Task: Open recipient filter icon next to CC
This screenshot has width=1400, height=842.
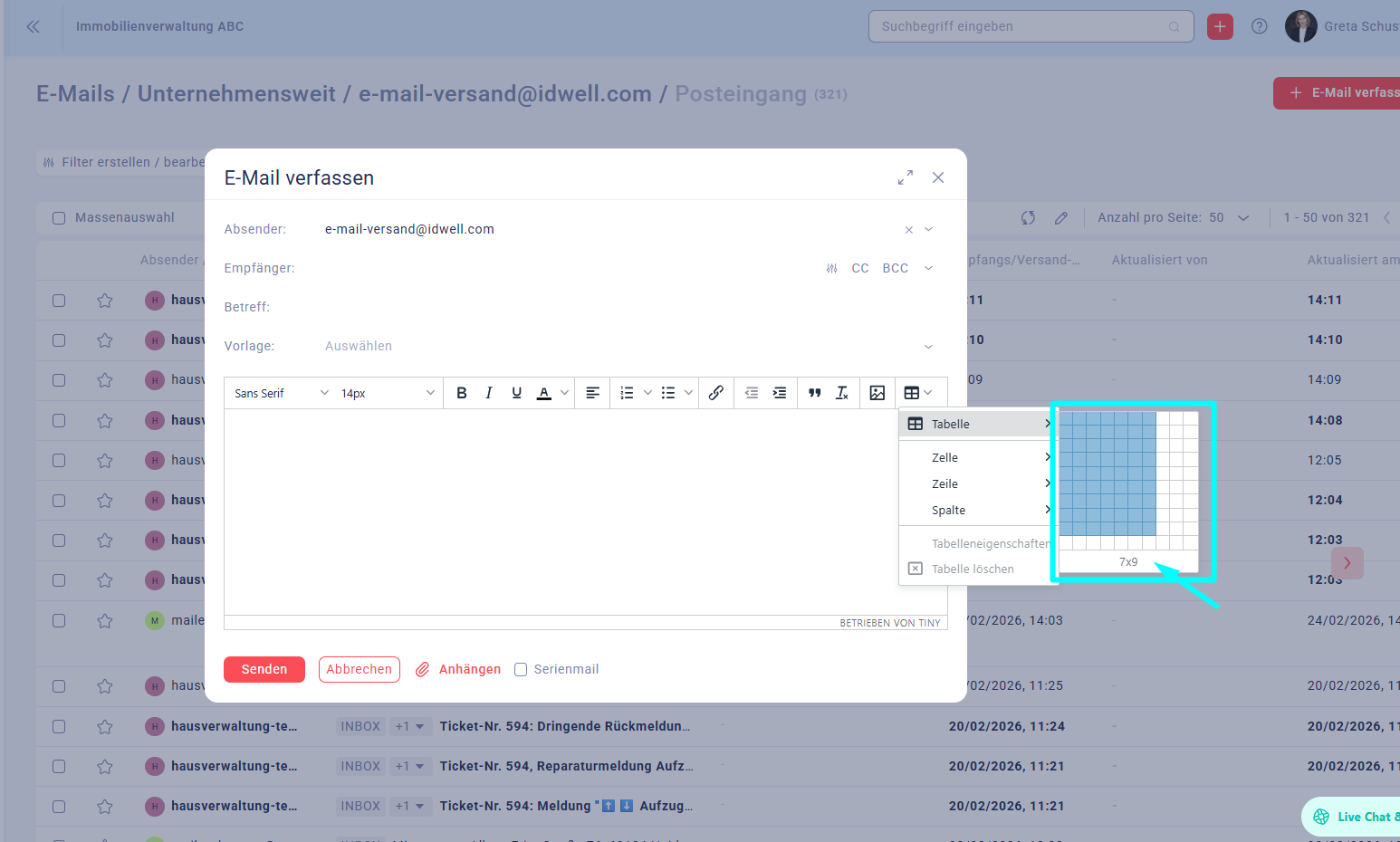Action: (832, 269)
